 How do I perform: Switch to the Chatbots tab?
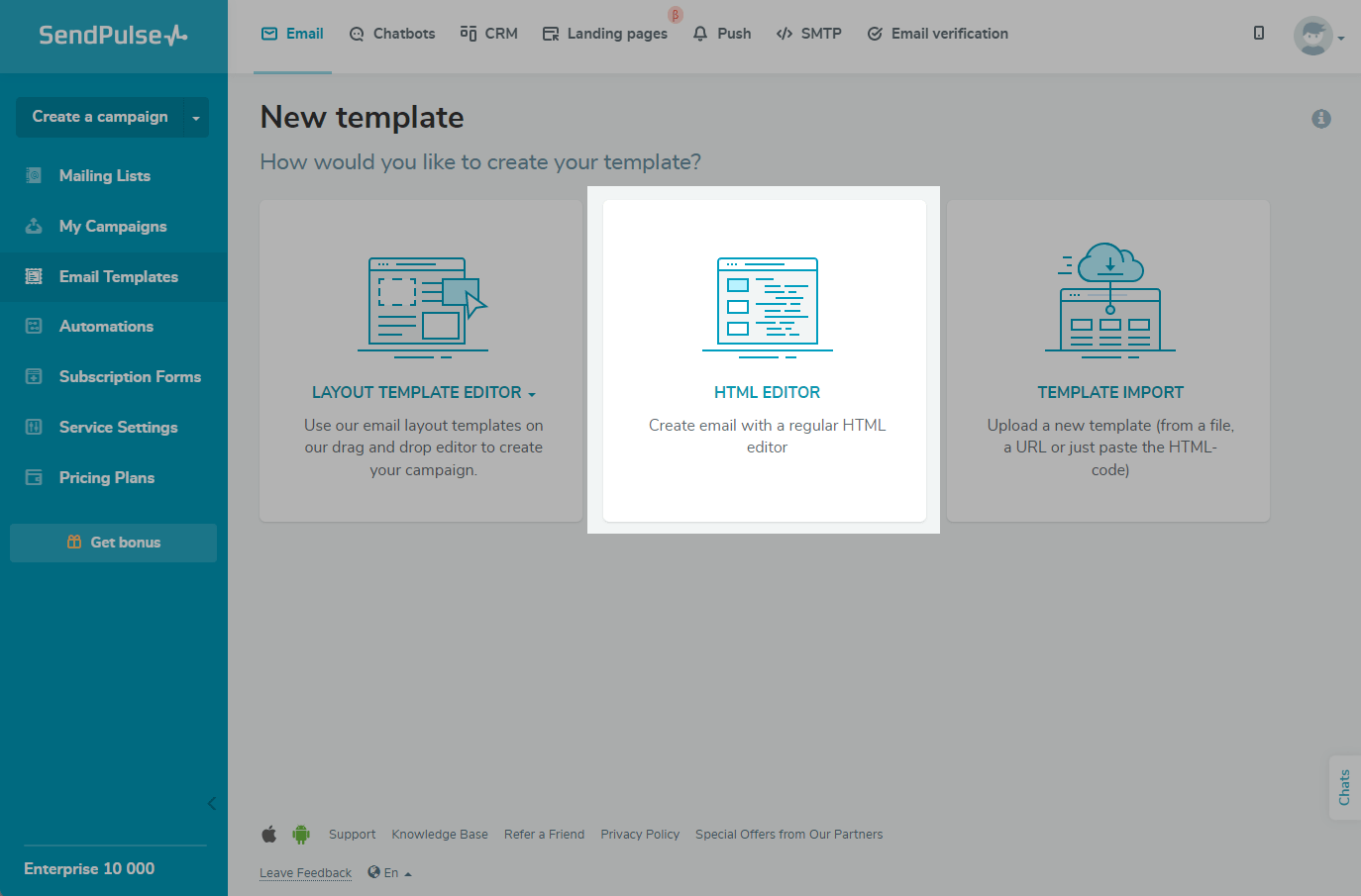point(392,34)
